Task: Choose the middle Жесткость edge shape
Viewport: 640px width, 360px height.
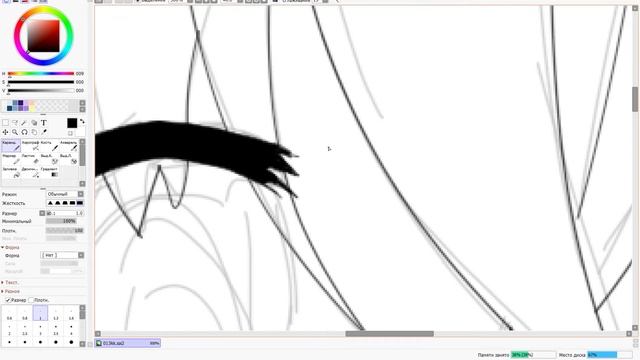Action: coord(65,203)
